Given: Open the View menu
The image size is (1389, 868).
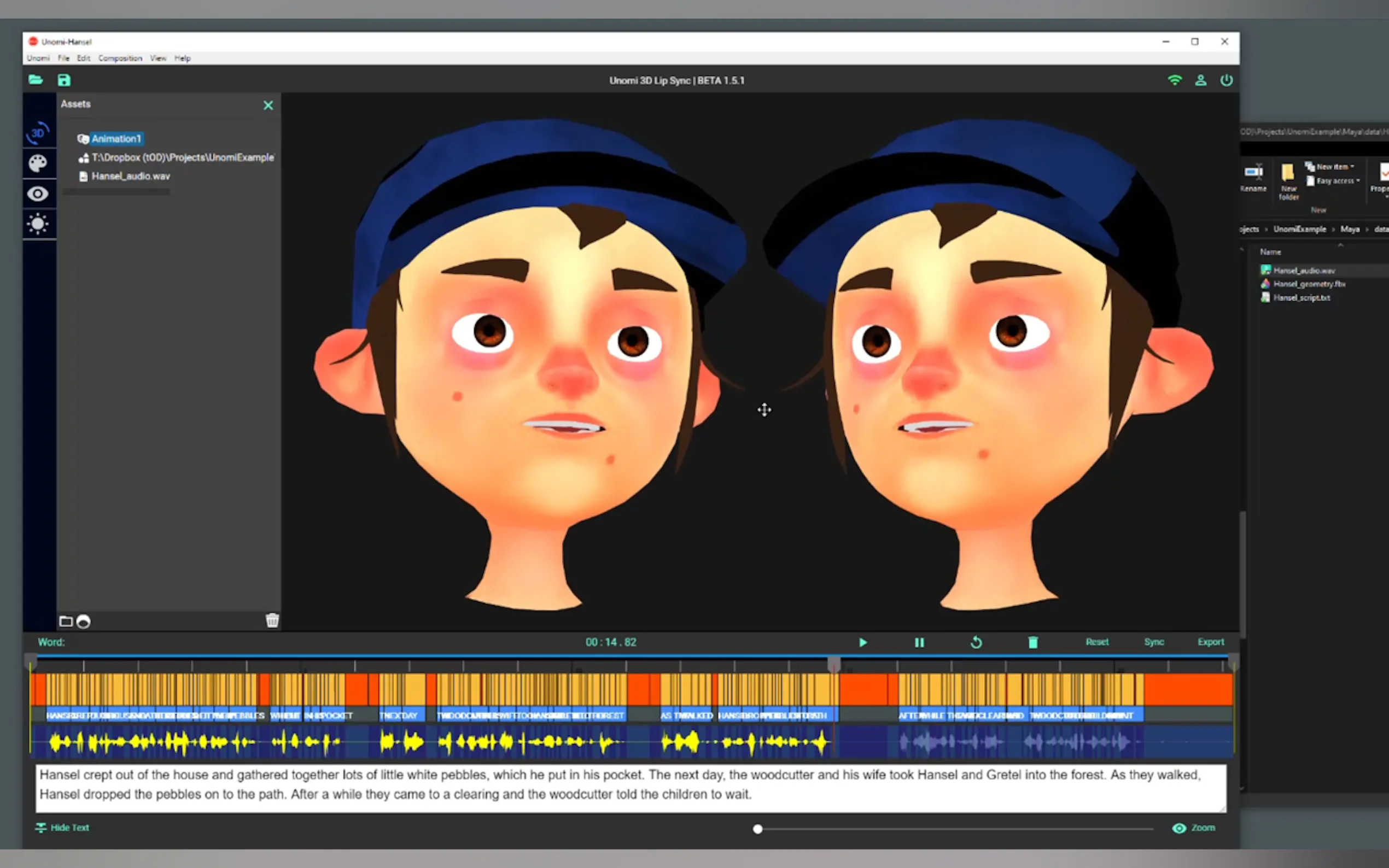Looking at the screenshot, I should coord(158,58).
